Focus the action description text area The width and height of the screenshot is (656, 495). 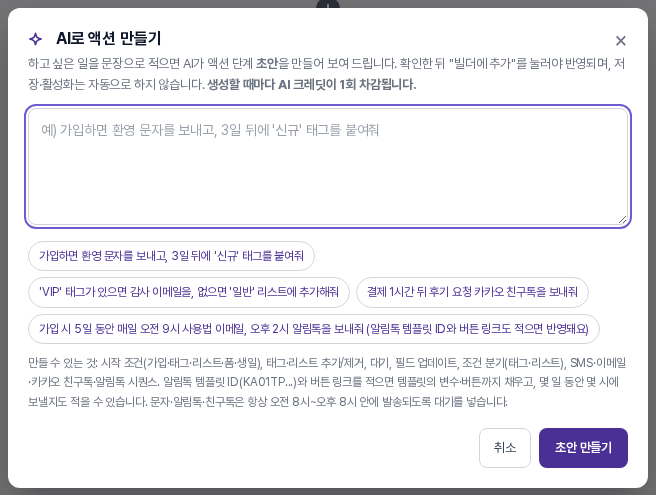pos(328,167)
